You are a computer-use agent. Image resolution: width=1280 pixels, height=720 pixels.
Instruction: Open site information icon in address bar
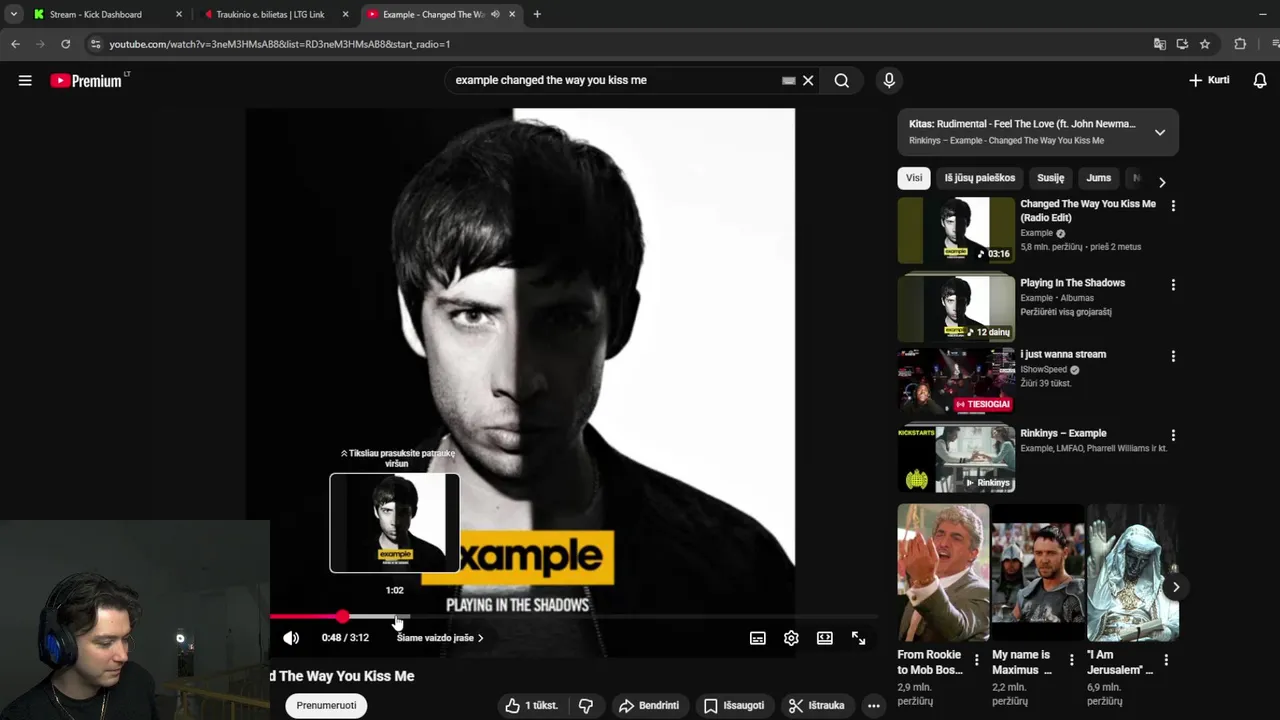click(x=95, y=44)
